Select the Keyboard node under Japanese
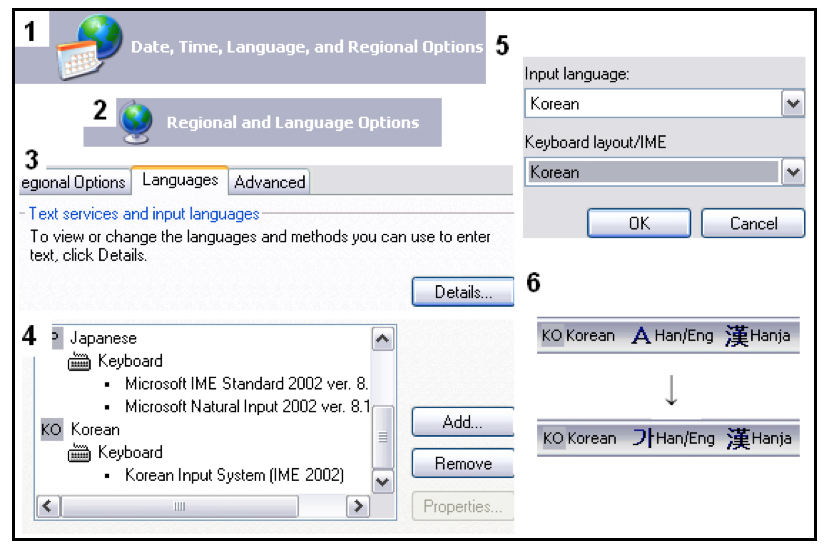The height and width of the screenshot is (548, 828). pyautogui.click(x=130, y=362)
